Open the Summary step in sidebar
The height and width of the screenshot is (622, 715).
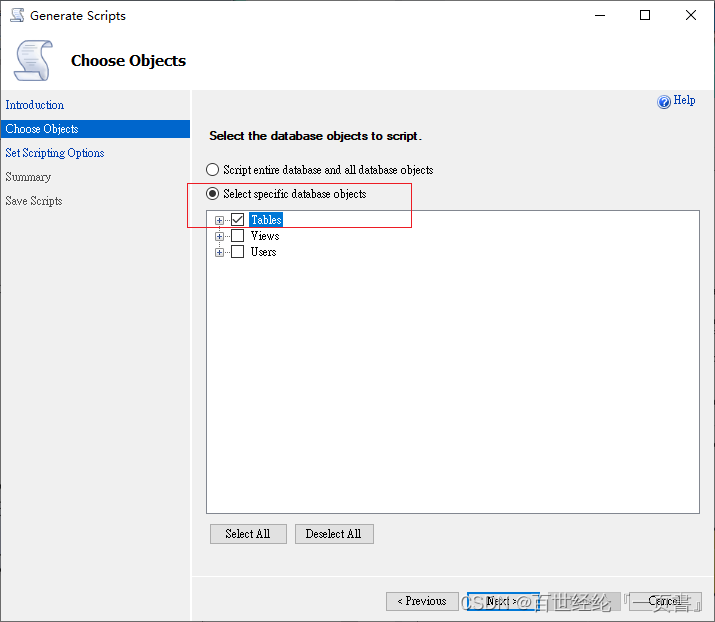[28, 177]
